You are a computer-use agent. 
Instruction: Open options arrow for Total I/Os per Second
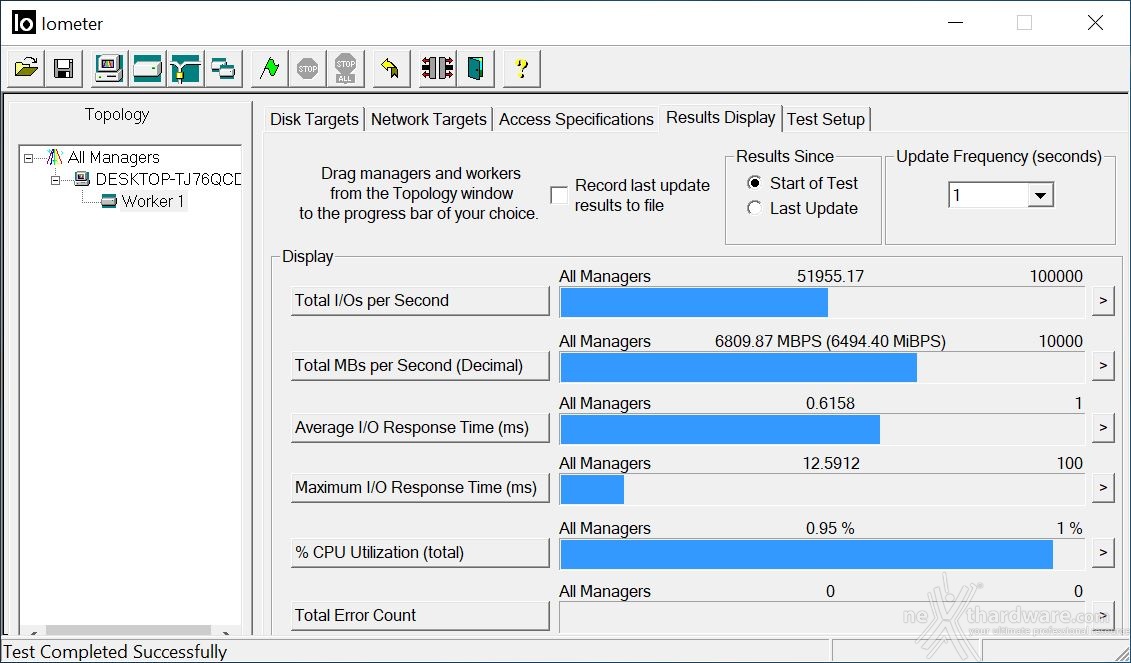pos(1103,301)
